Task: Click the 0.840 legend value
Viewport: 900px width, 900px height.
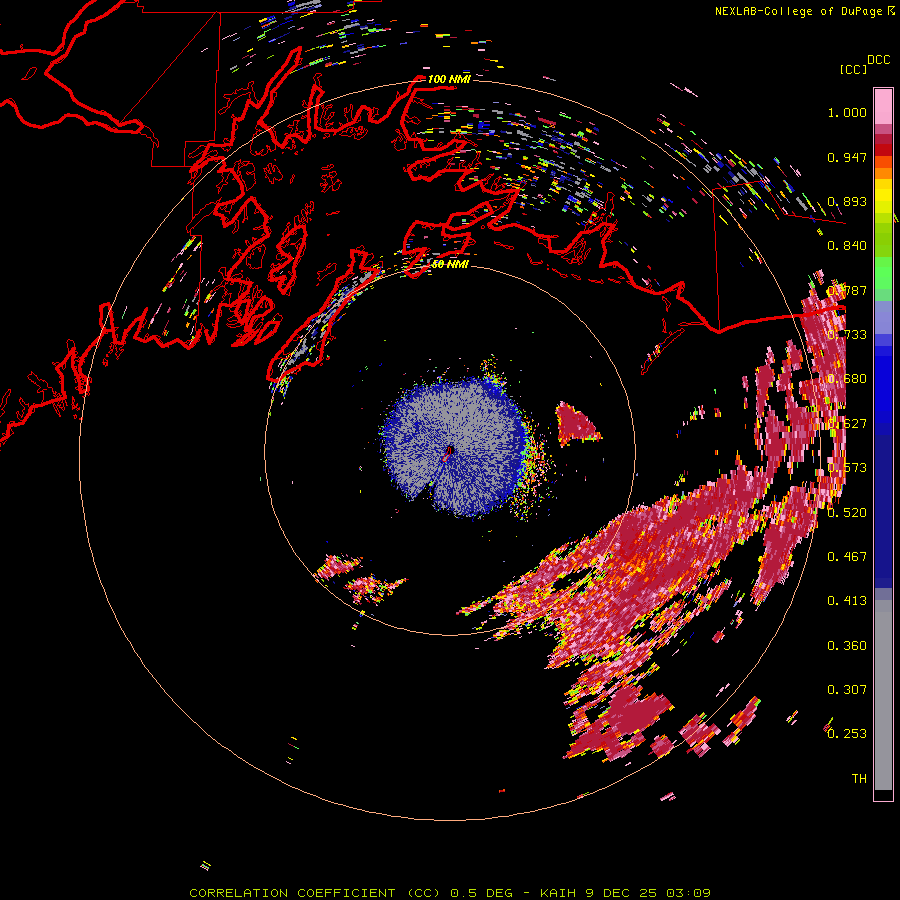Action: point(847,246)
